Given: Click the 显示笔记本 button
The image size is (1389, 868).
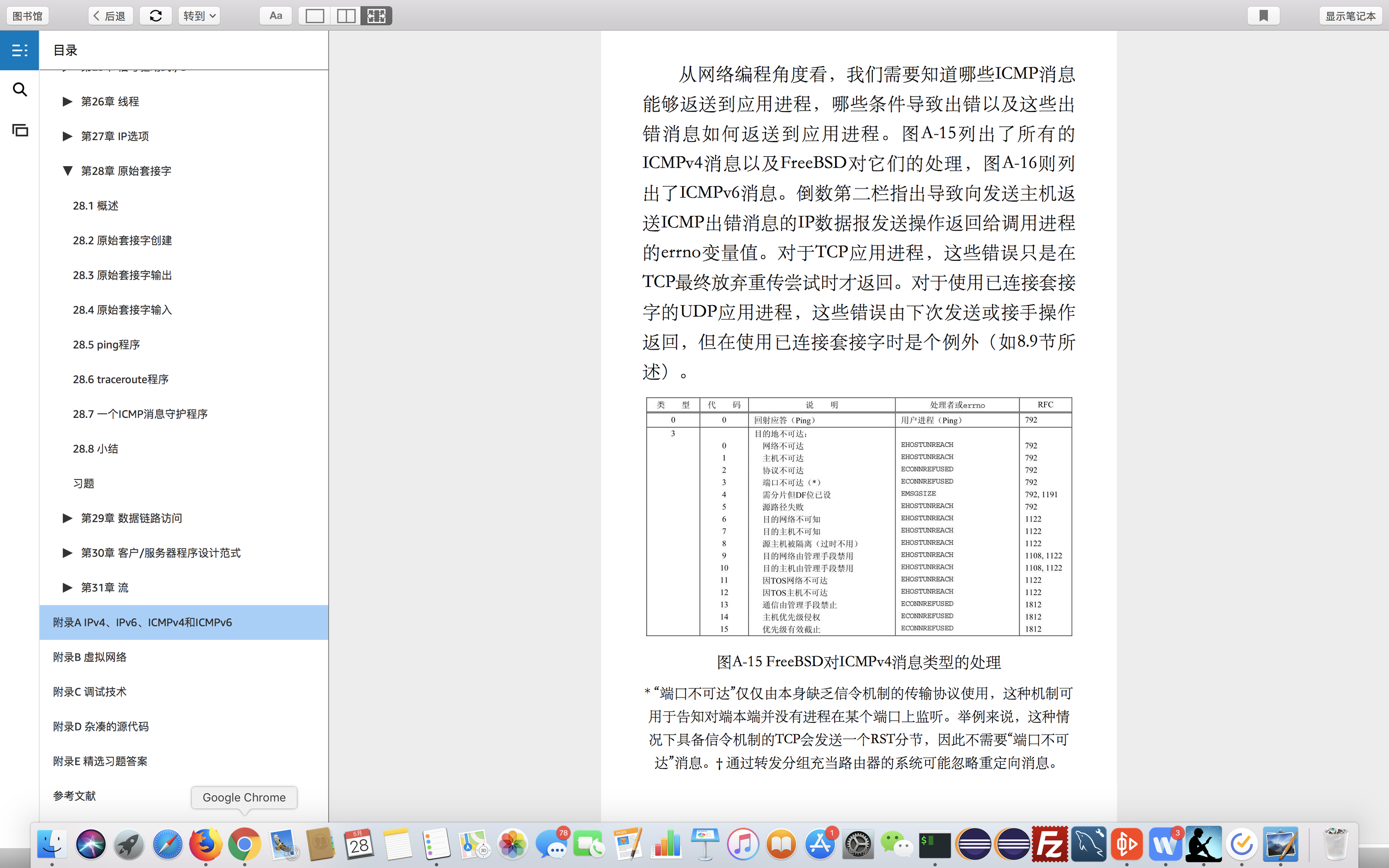Looking at the screenshot, I should point(1350,16).
